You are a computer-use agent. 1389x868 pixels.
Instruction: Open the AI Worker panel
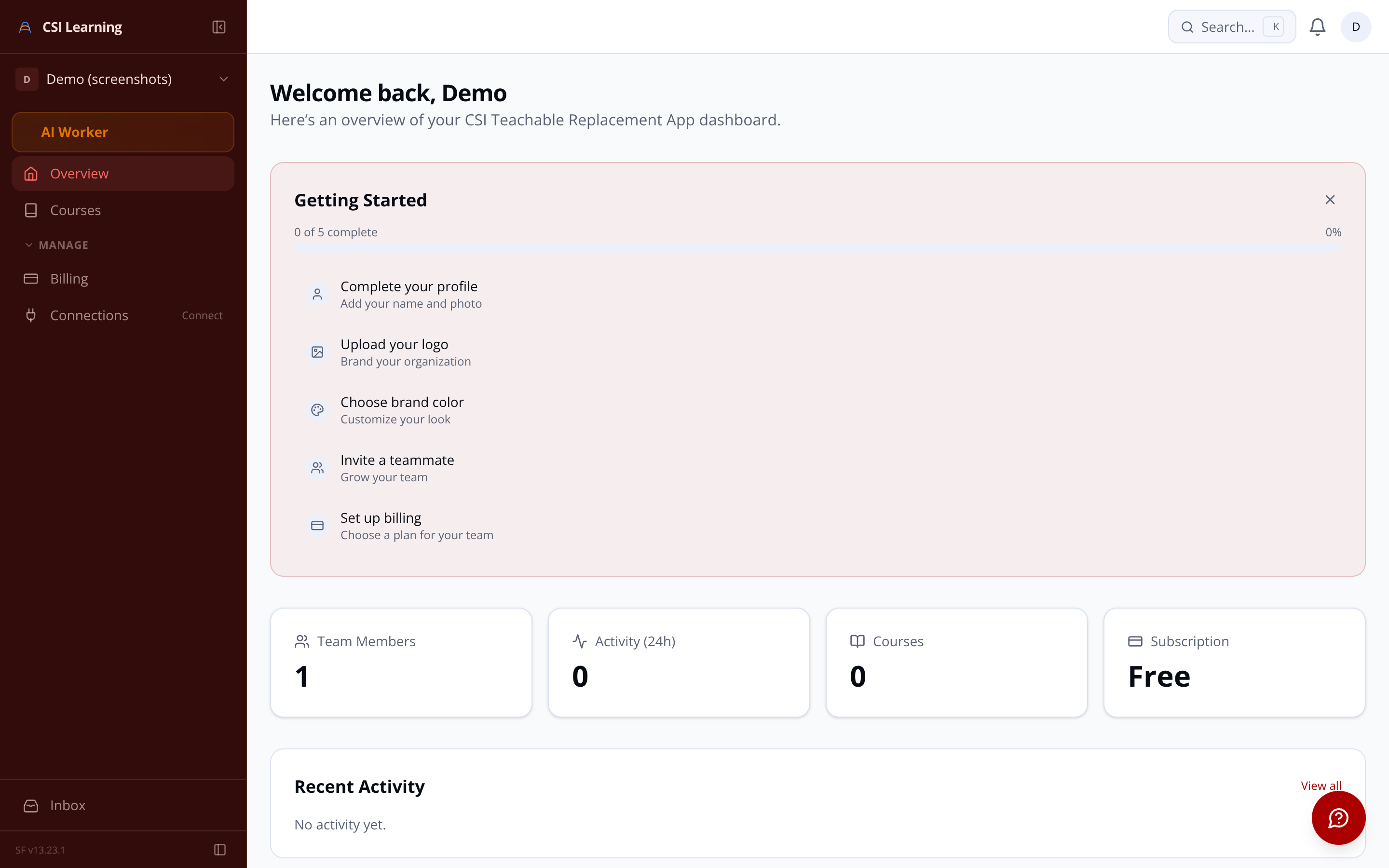click(x=123, y=132)
